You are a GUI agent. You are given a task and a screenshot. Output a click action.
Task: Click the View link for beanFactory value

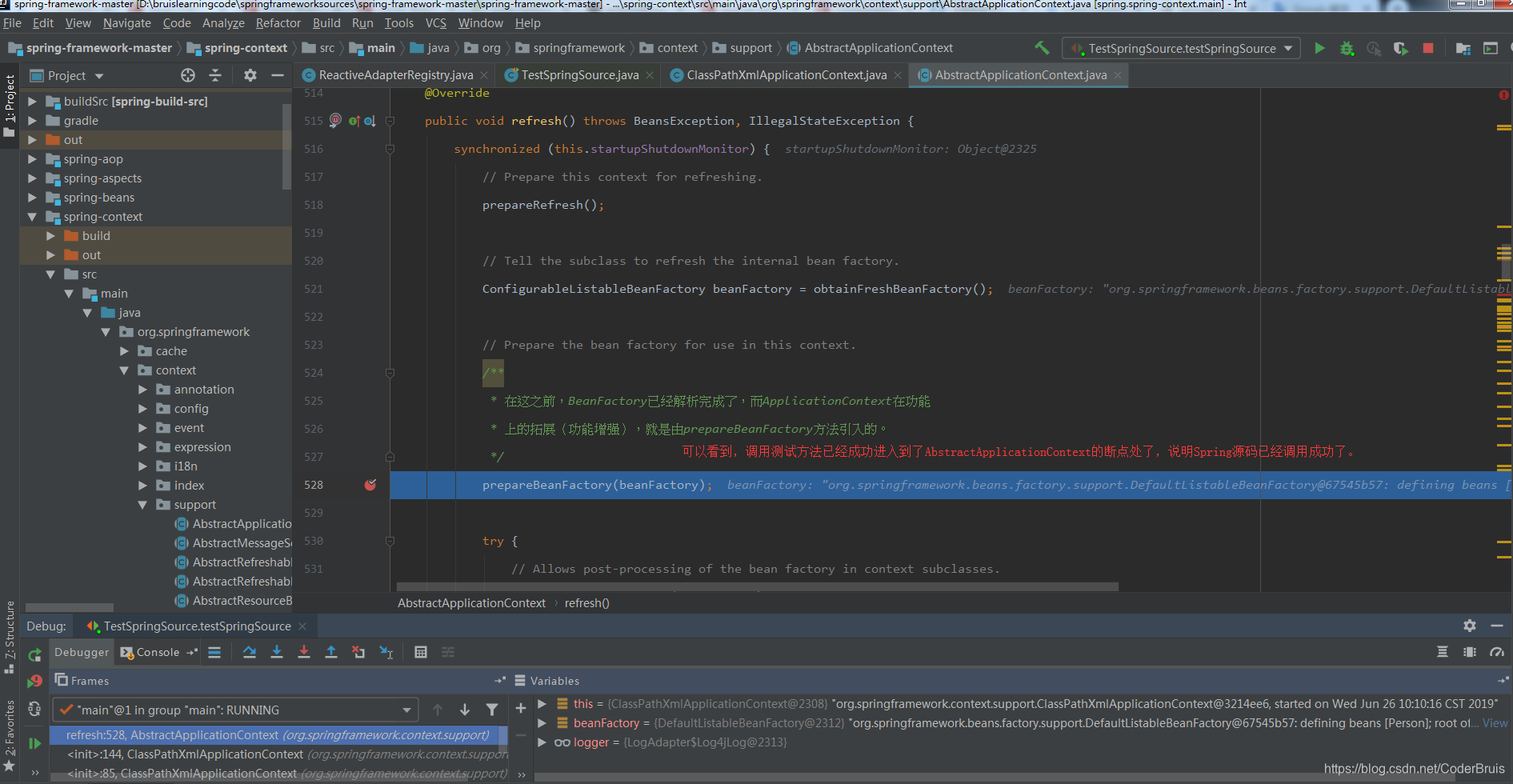click(1495, 723)
